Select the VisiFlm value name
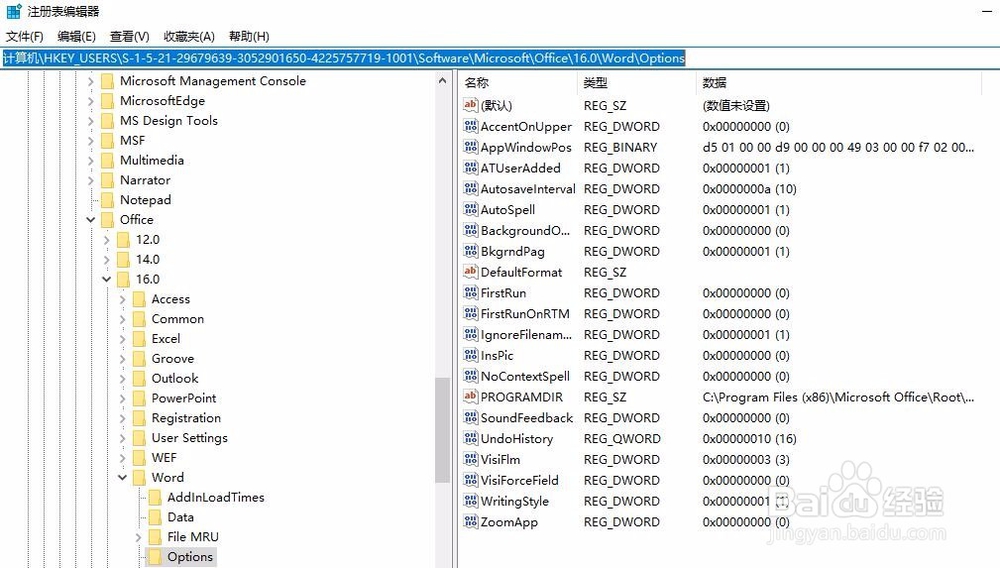Viewport: 1000px width, 568px height. pos(501,459)
